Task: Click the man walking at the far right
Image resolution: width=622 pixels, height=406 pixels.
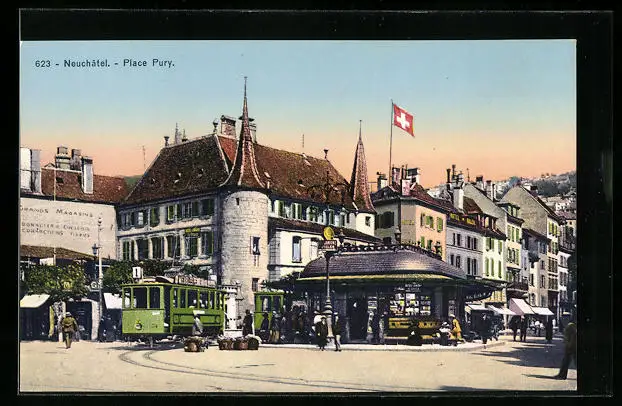Action: click(568, 346)
